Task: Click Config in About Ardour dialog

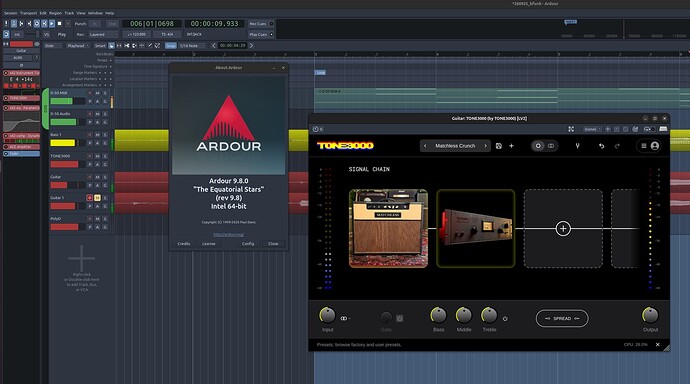Action: point(248,244)
